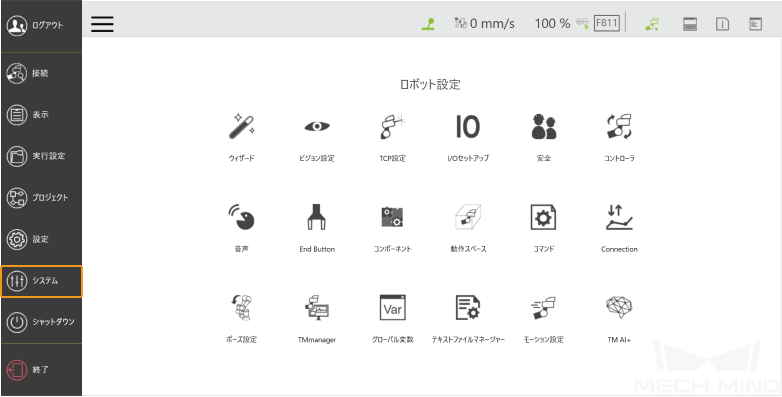Image resolution: width=782 pixels, height=397 pixels.
Task: Open コントローラ controller settings
Action: (619, 127)
